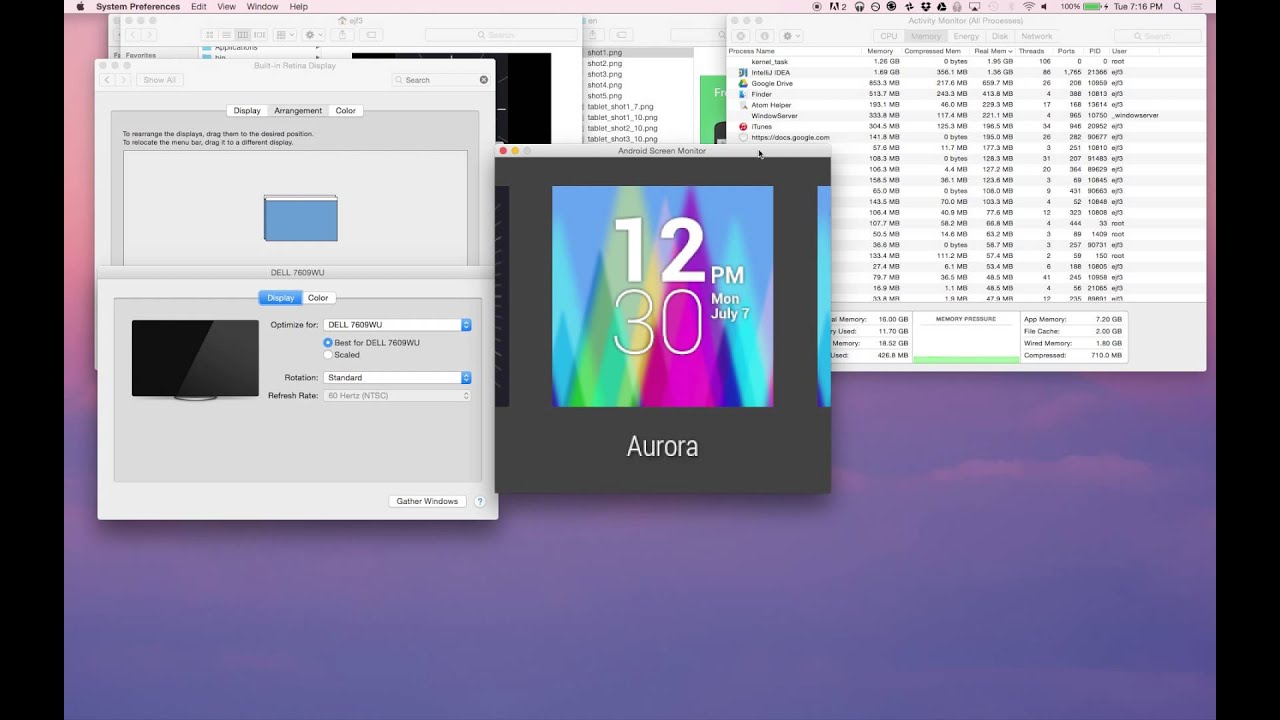Click the System Preferences search field

(441, 80)
